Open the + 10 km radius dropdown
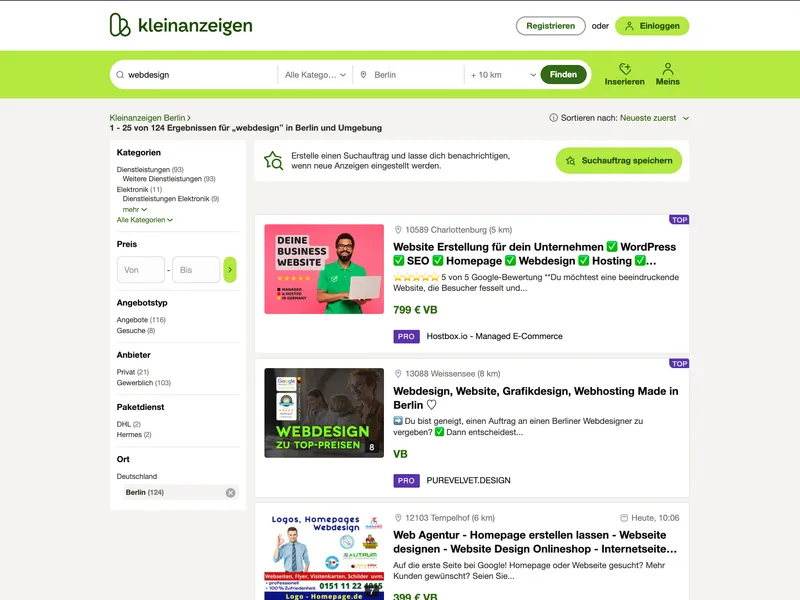This screenshot has height=600, width=800. click(x=503, y=74)
